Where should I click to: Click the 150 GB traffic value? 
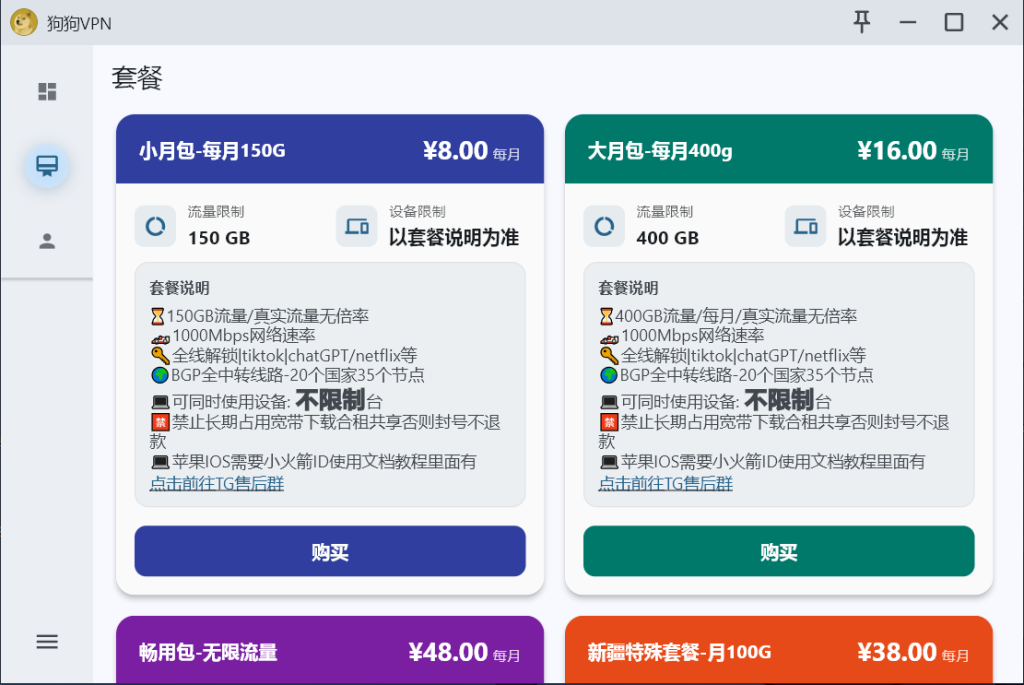pos(219,238)
